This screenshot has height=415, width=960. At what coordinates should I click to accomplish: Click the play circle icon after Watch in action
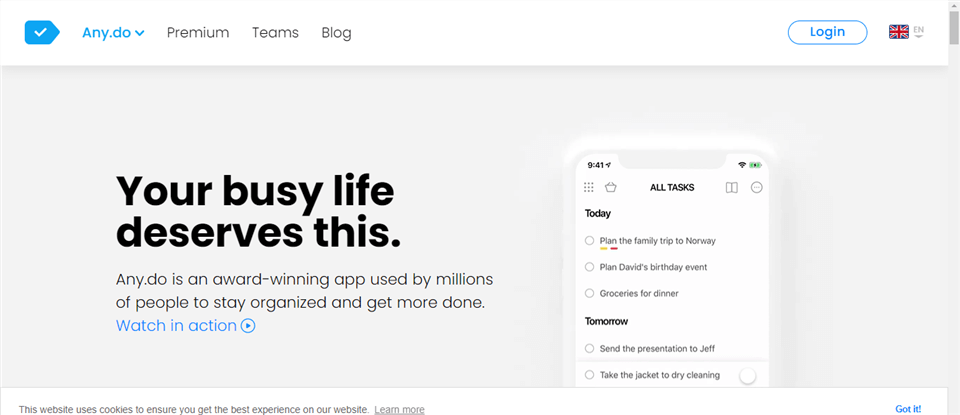click(x=248, y=326)
